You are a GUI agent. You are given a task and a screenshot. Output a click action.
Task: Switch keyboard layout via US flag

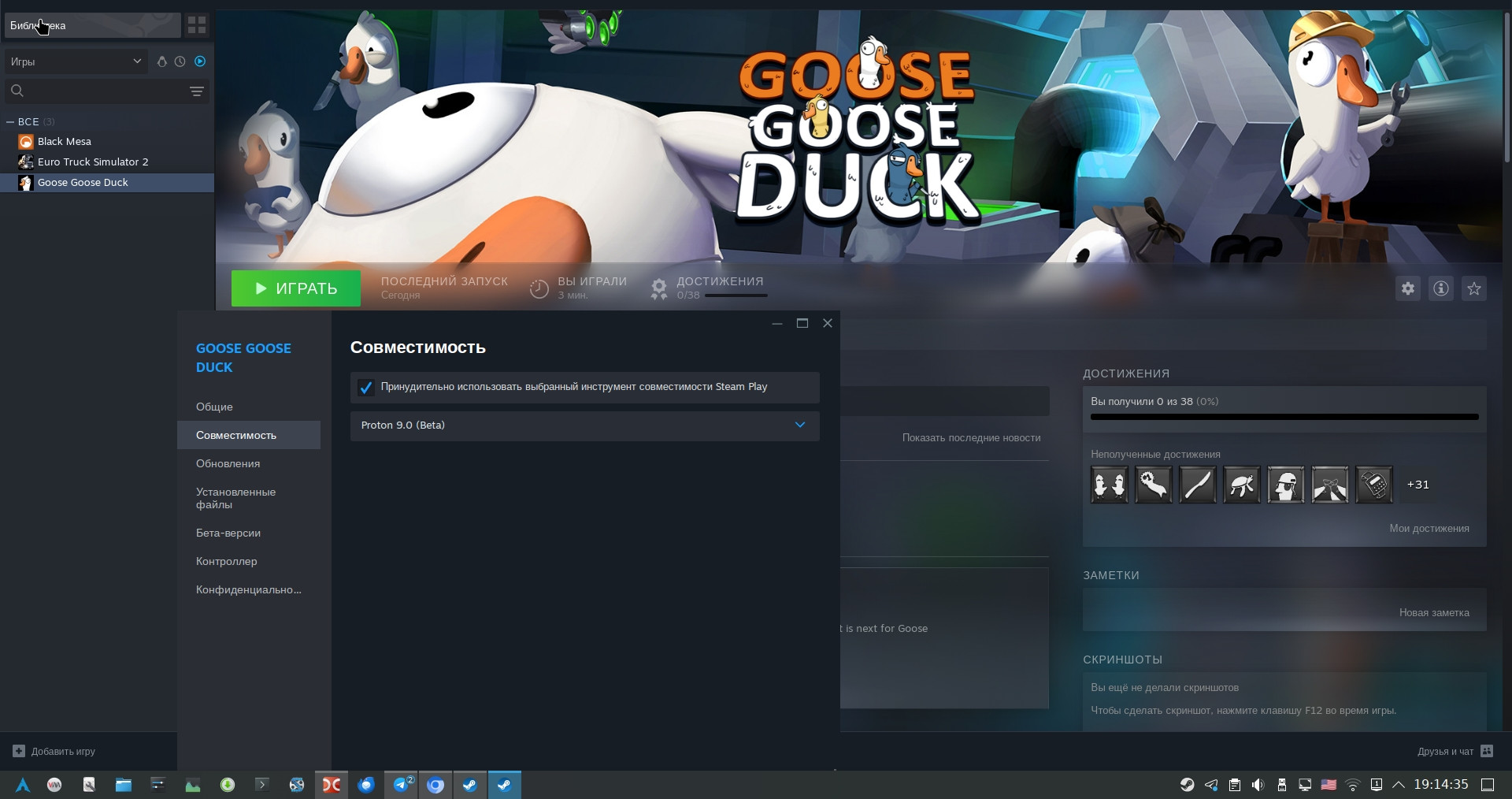1329,785
